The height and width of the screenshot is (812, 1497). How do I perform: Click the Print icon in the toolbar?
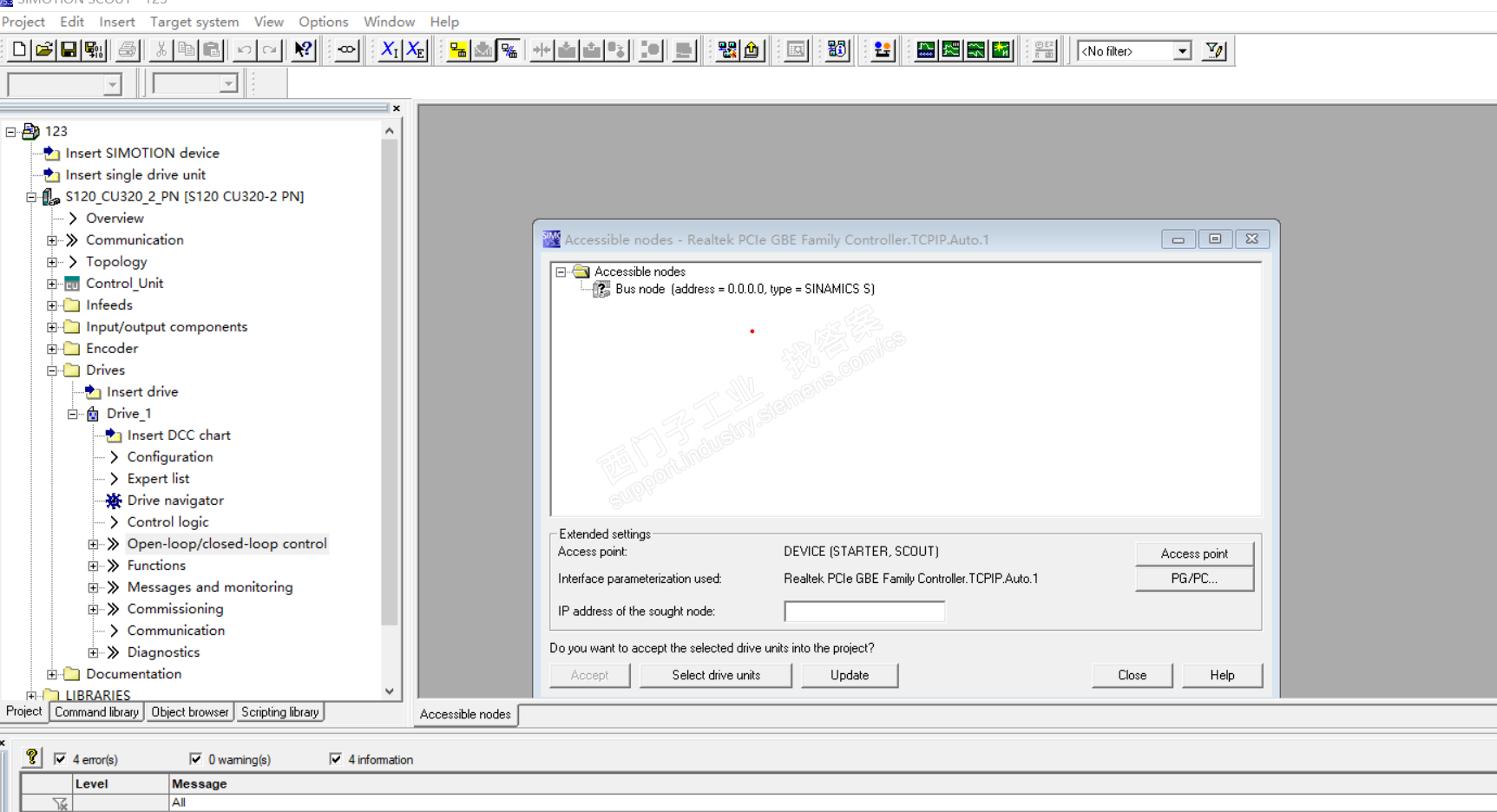pos(128,50)
